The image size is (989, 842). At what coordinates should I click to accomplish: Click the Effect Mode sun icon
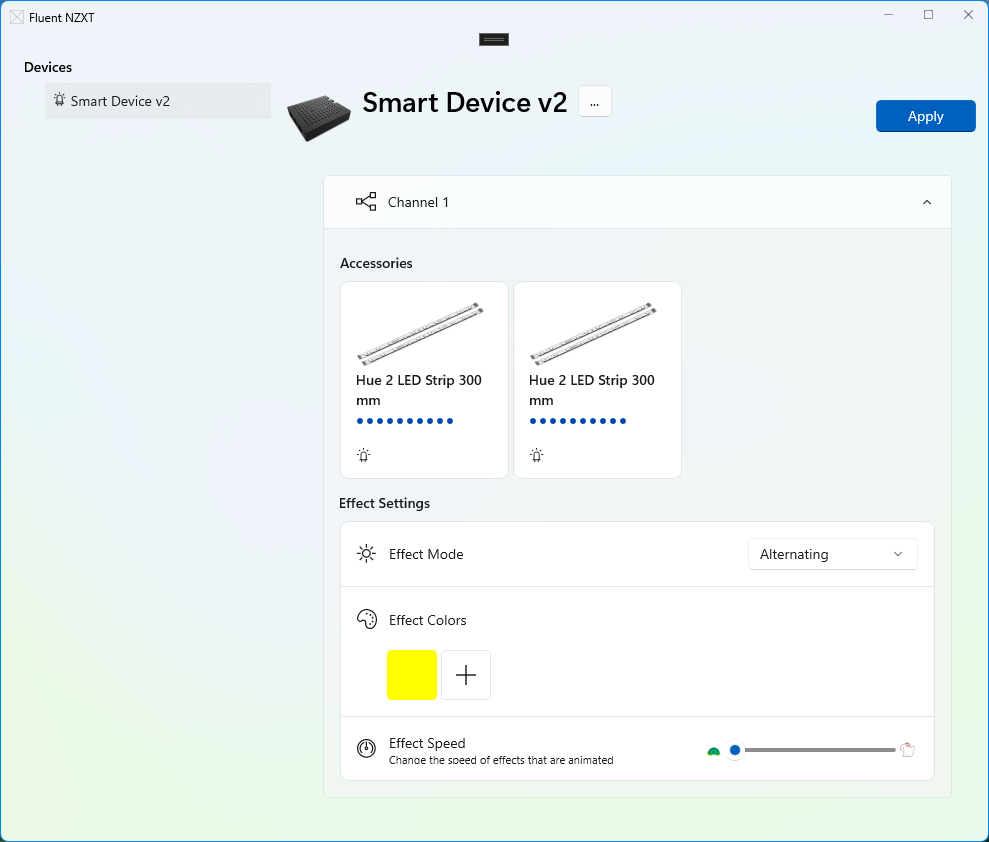(366, 554)
